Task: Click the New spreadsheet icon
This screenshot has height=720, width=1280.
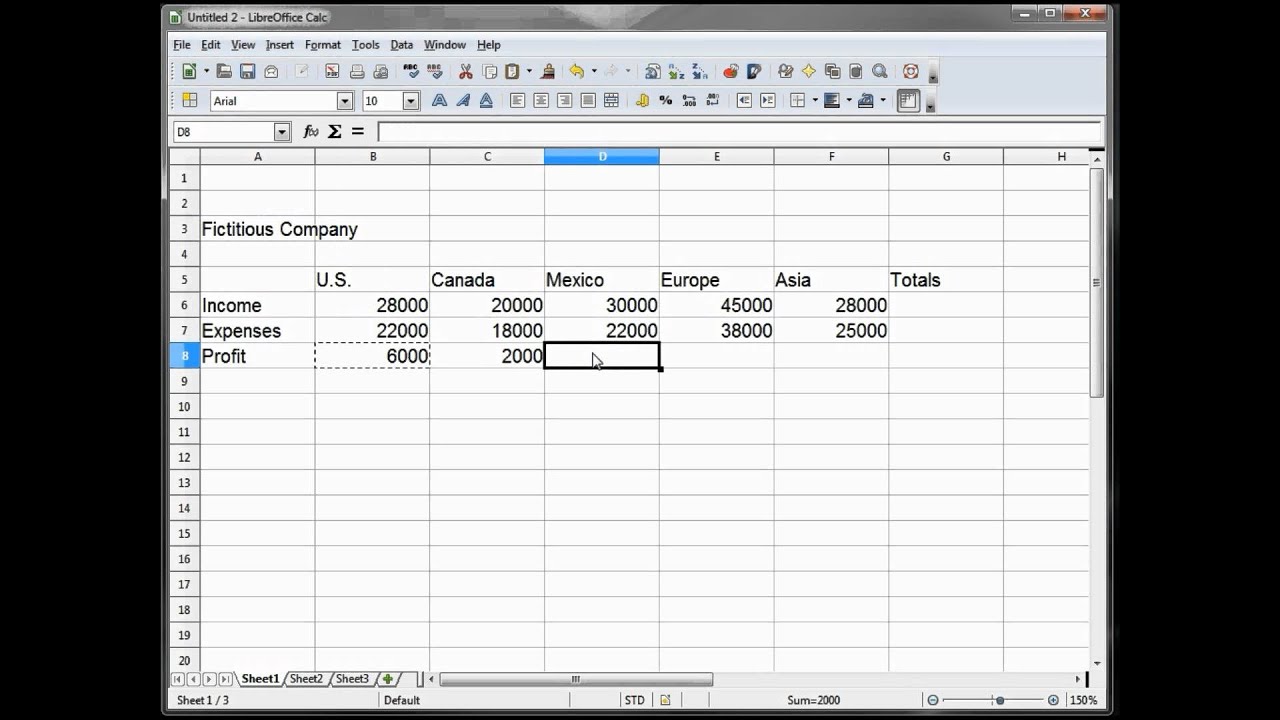Action: tap(189, 72)
